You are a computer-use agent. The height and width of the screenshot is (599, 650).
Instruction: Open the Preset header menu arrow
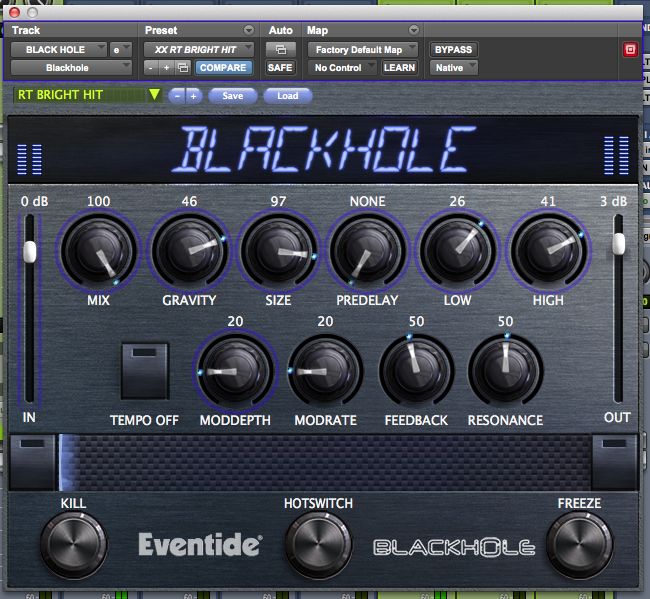[249, 30]
